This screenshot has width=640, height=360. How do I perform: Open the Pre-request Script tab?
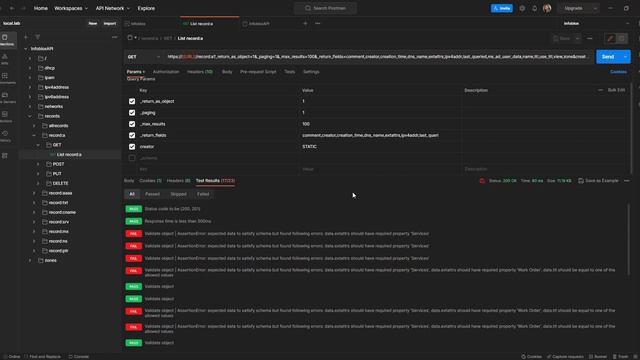tap(258, 72)
